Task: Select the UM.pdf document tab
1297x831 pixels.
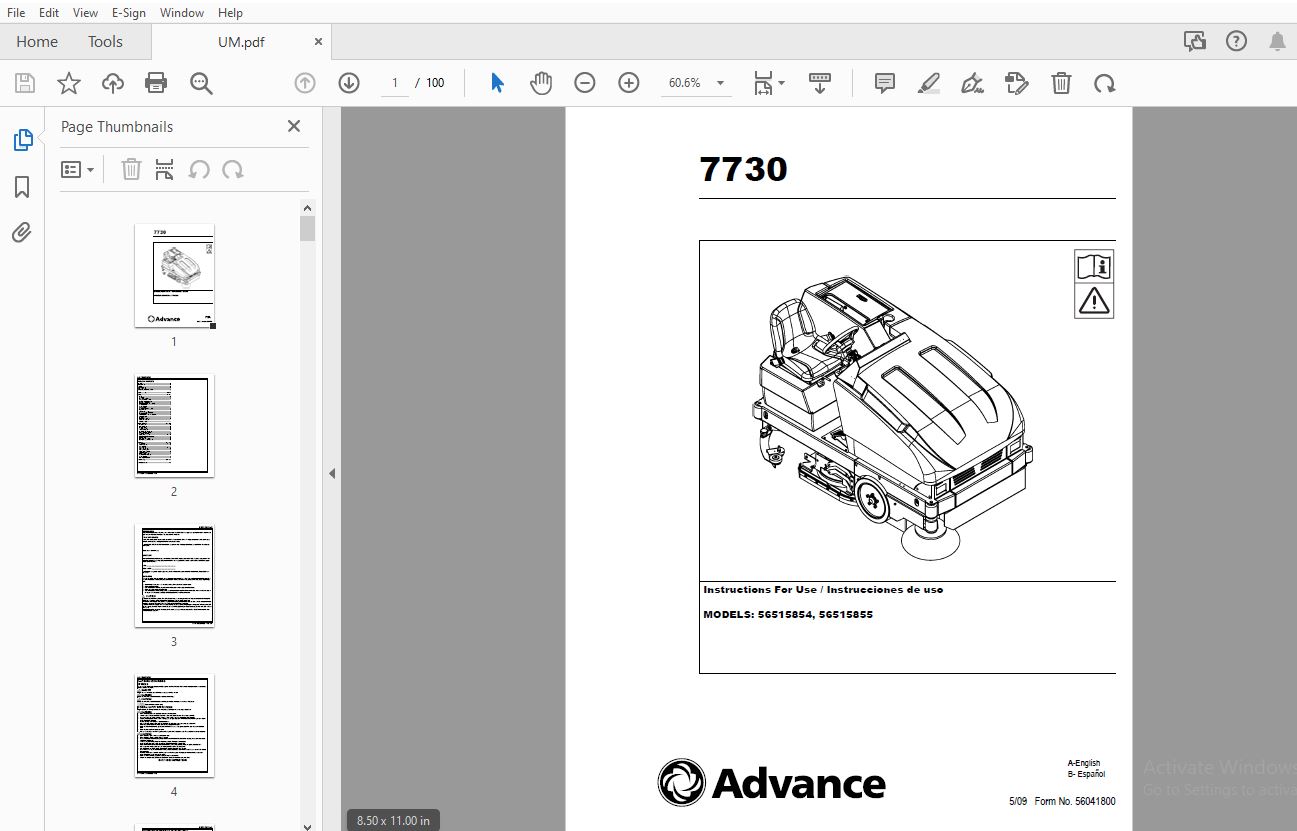Action: [x=241, y=42]
